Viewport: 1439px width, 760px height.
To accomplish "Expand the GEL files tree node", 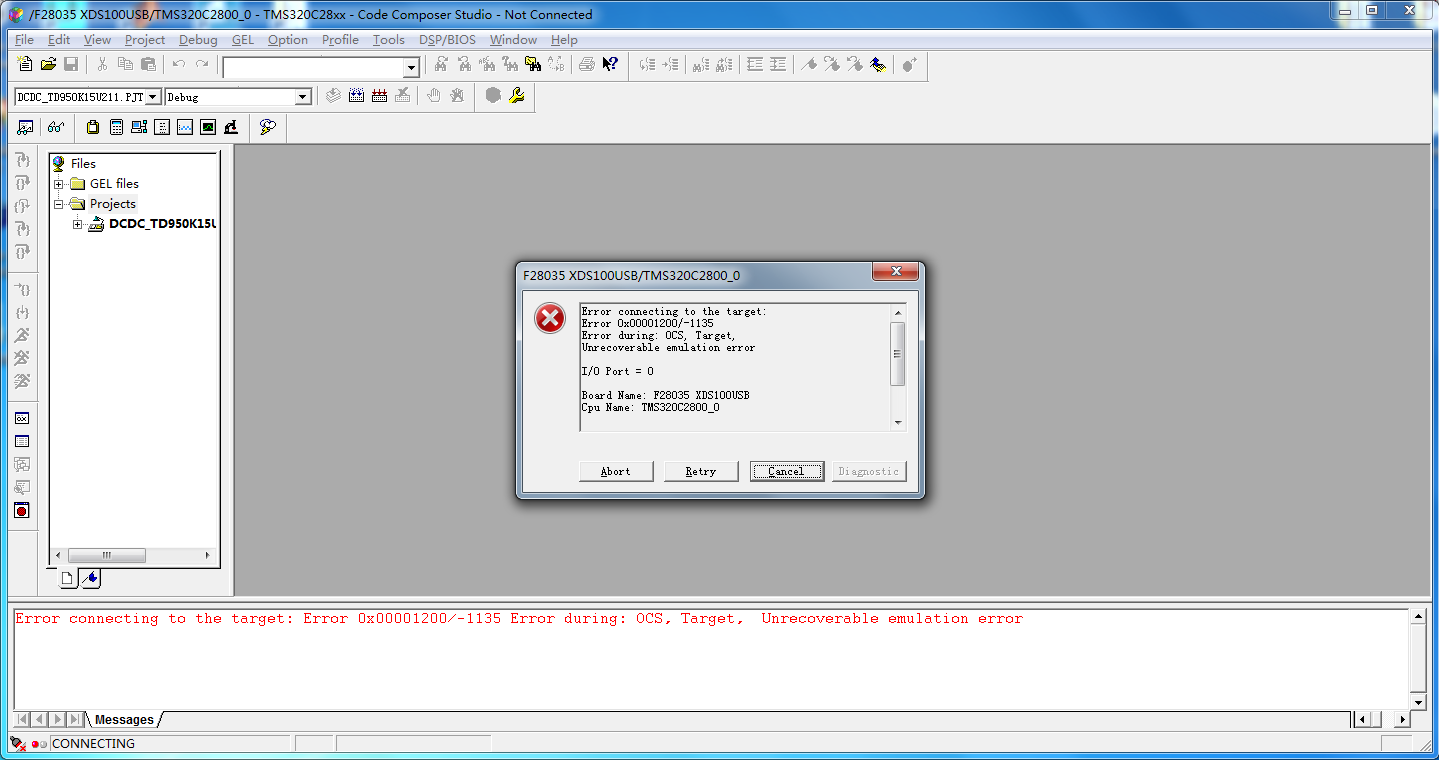I will coord(59,184).
